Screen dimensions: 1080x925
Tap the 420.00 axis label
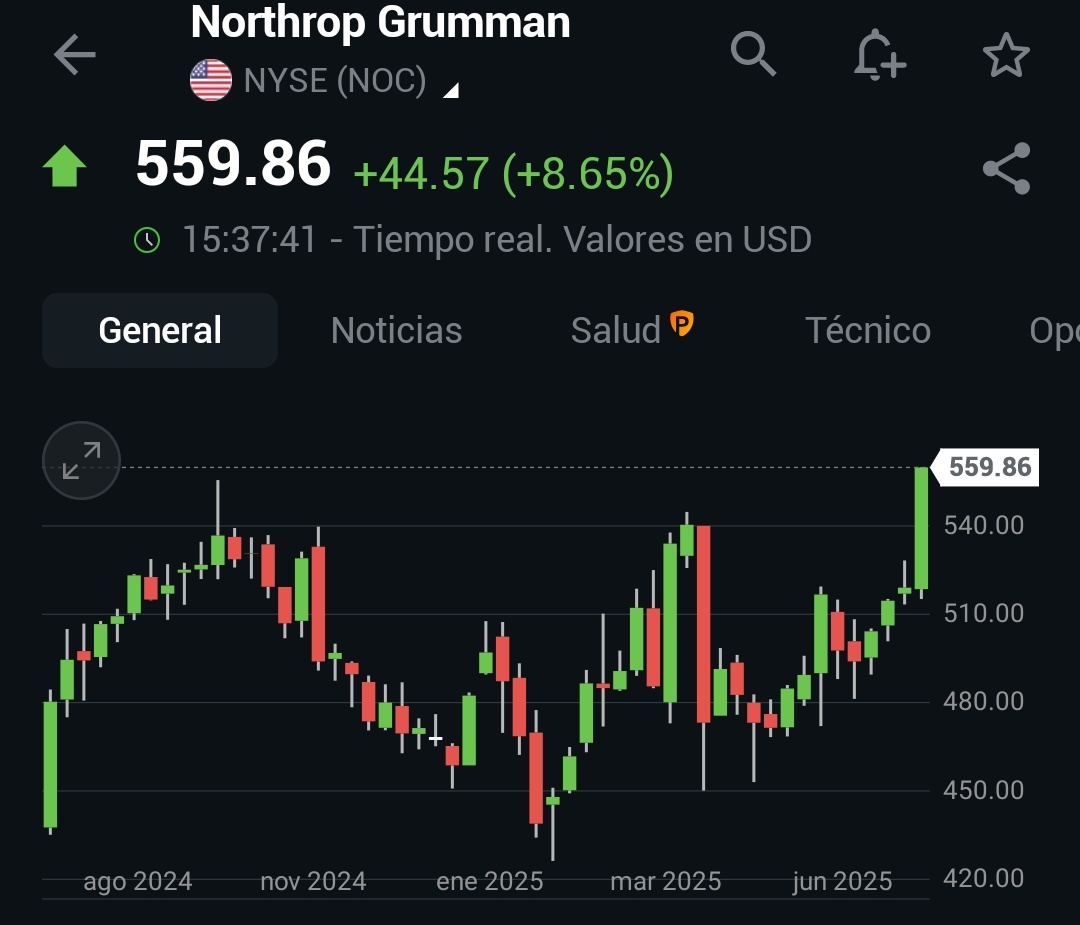984,878
